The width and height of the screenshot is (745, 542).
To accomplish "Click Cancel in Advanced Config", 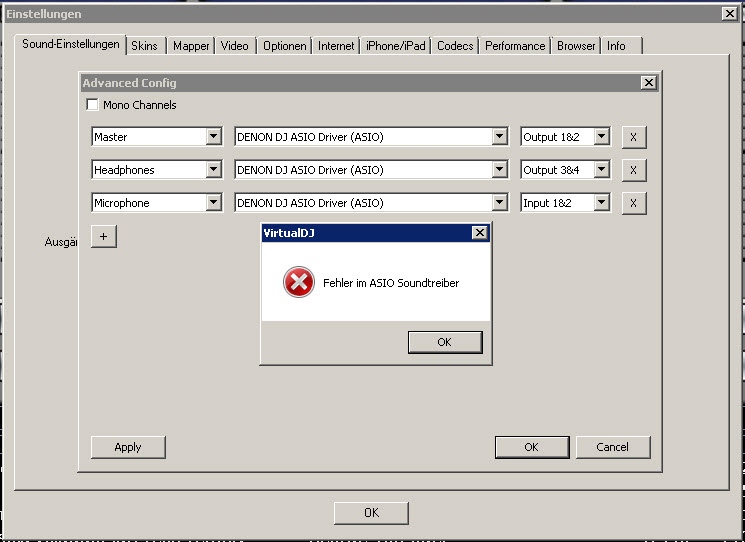I will click(x=613, y=447).
